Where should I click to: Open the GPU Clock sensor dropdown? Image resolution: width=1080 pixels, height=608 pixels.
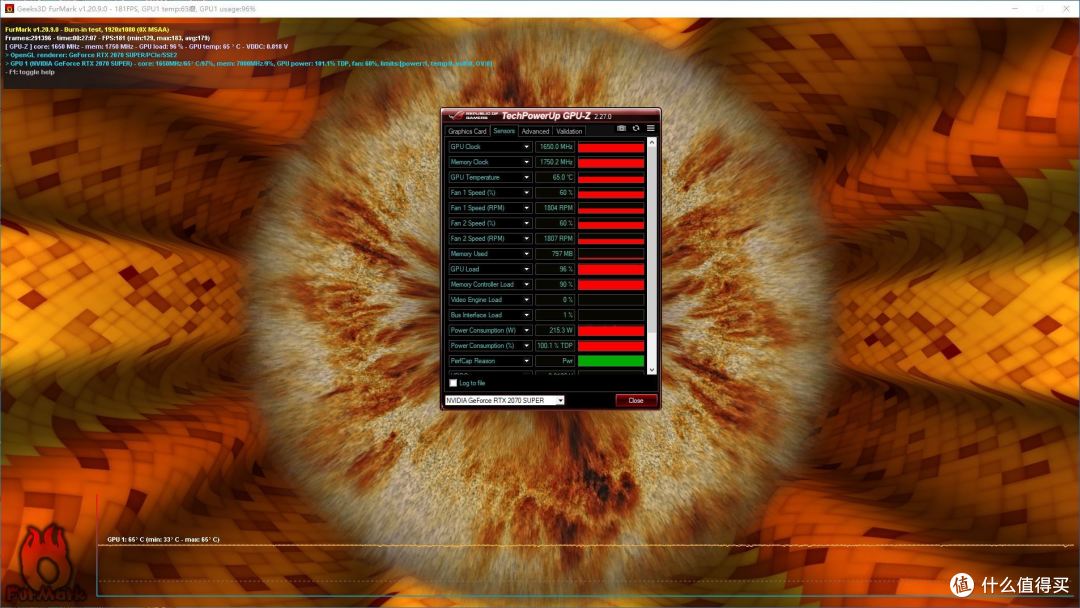(526, 147)
